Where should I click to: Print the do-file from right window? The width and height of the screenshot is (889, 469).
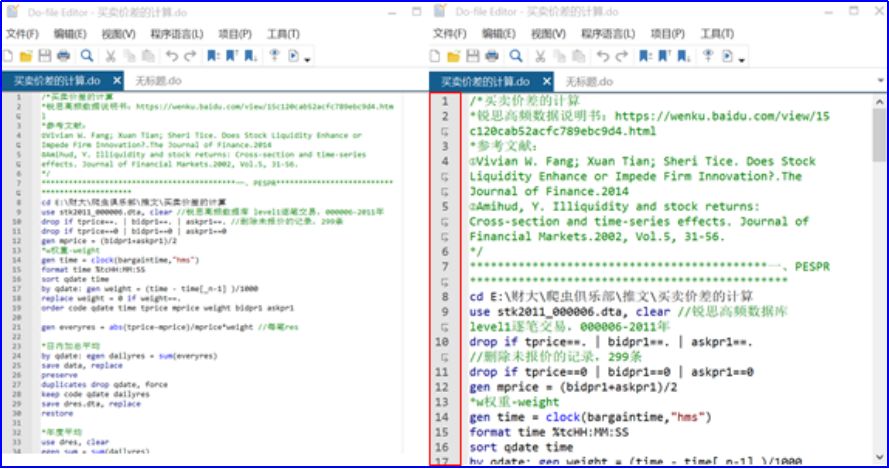[x=492, y=56]
